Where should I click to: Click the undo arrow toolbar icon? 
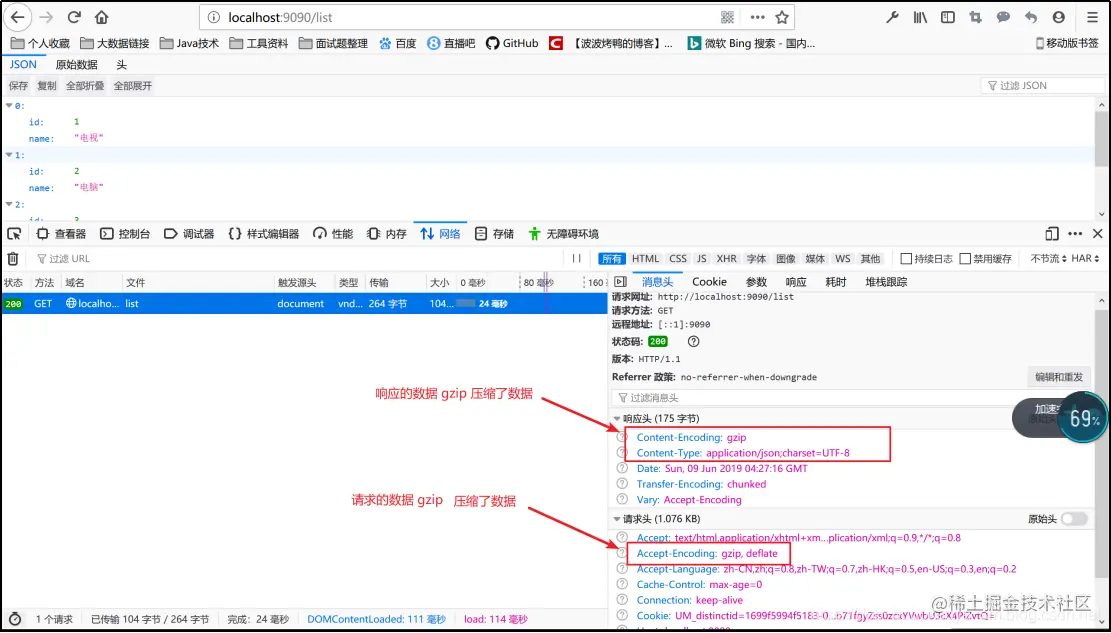pyautogui.click(x=1031, y=17)
